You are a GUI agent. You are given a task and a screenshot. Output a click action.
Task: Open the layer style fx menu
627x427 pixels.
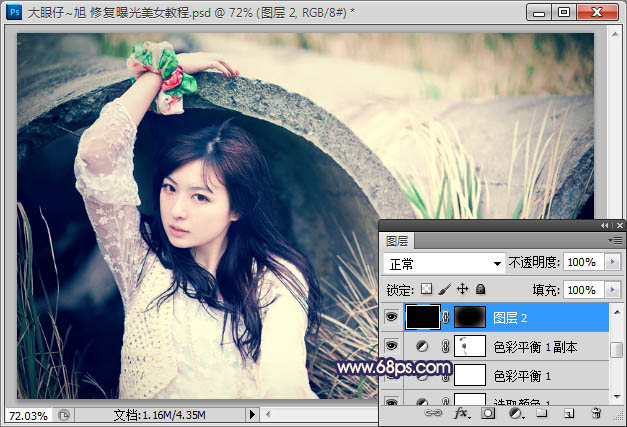pos(462,413)
